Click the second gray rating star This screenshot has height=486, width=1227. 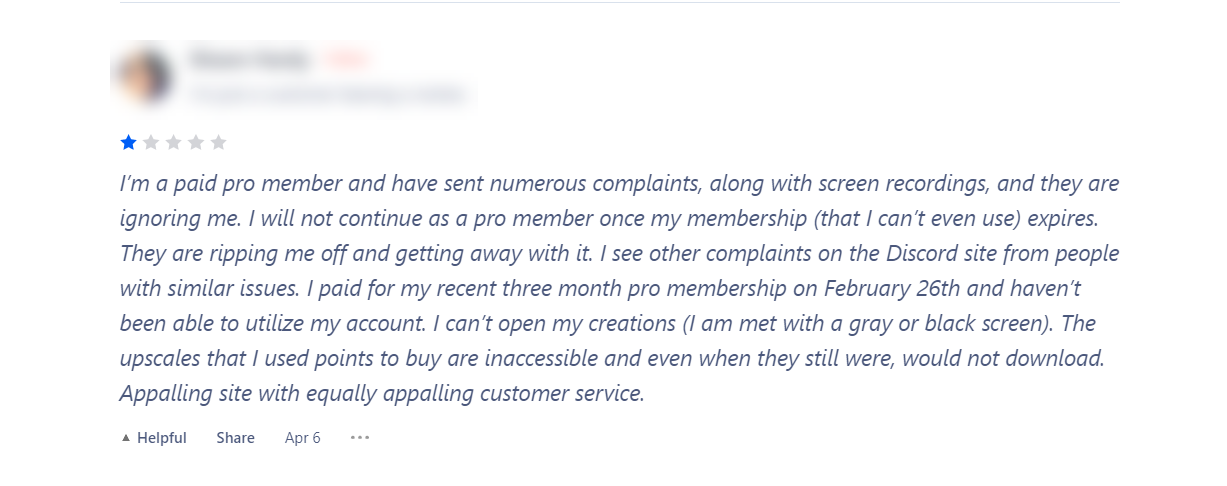tap(151, 143)
